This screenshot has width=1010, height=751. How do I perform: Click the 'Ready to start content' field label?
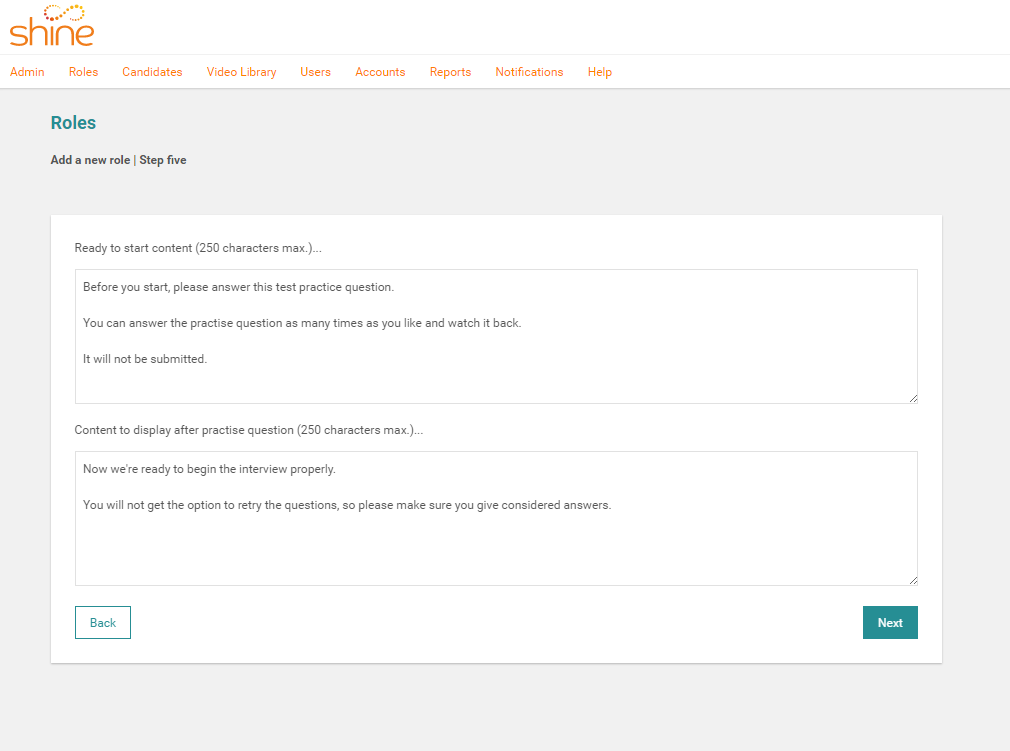198,248
